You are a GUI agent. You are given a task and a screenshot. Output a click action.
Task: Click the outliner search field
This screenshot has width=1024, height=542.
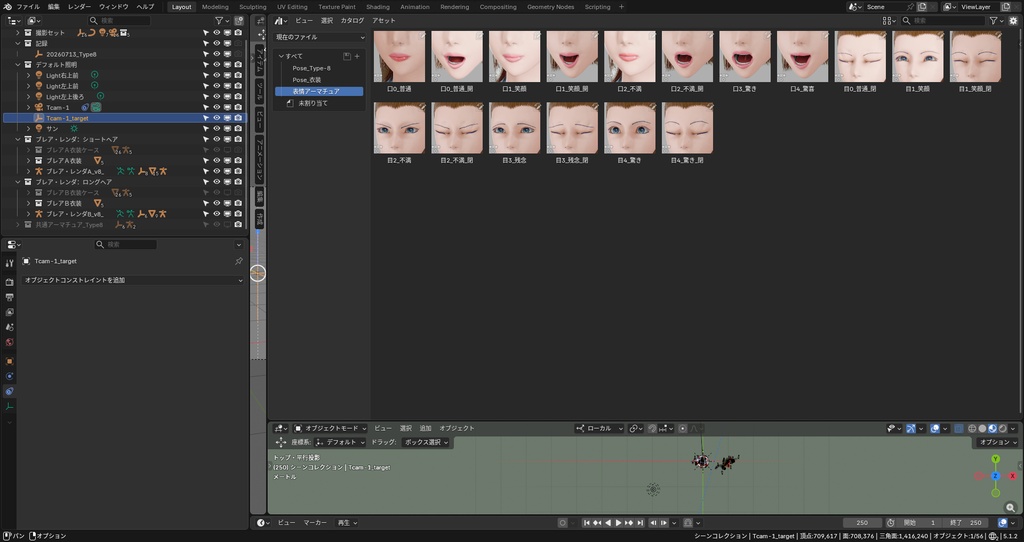[120, 21]
